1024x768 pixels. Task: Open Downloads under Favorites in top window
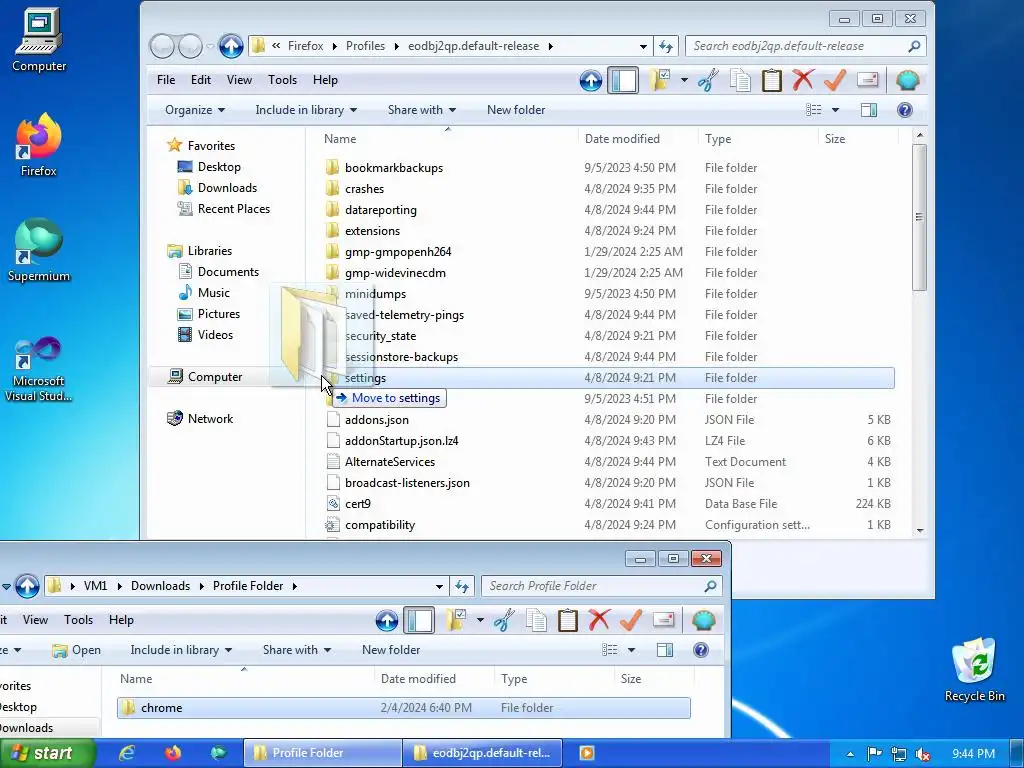pyautogui.click(x=227, y=187)
